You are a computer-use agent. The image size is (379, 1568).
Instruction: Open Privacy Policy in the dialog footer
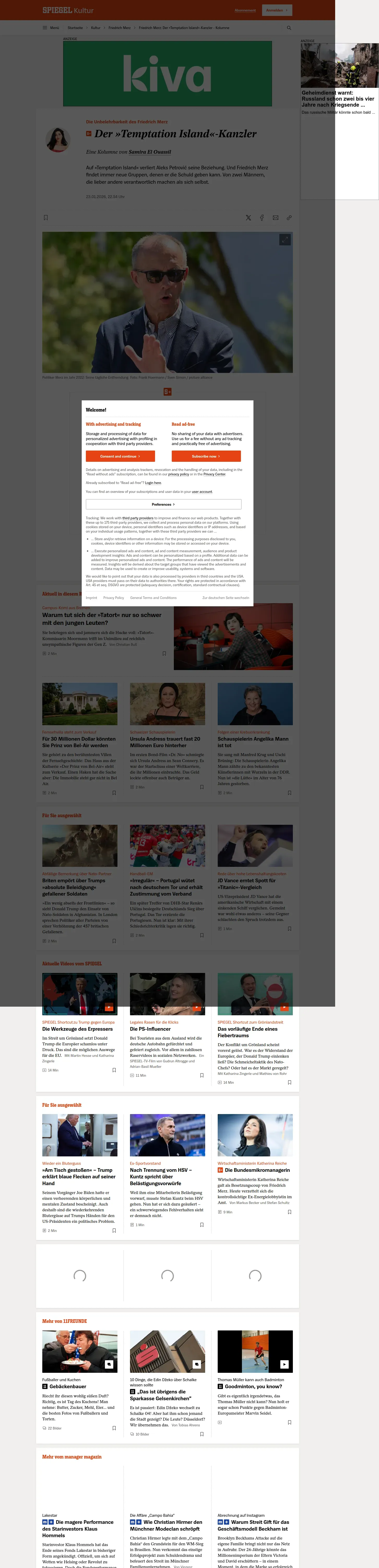pyautogui.click(x=114, y=598)
